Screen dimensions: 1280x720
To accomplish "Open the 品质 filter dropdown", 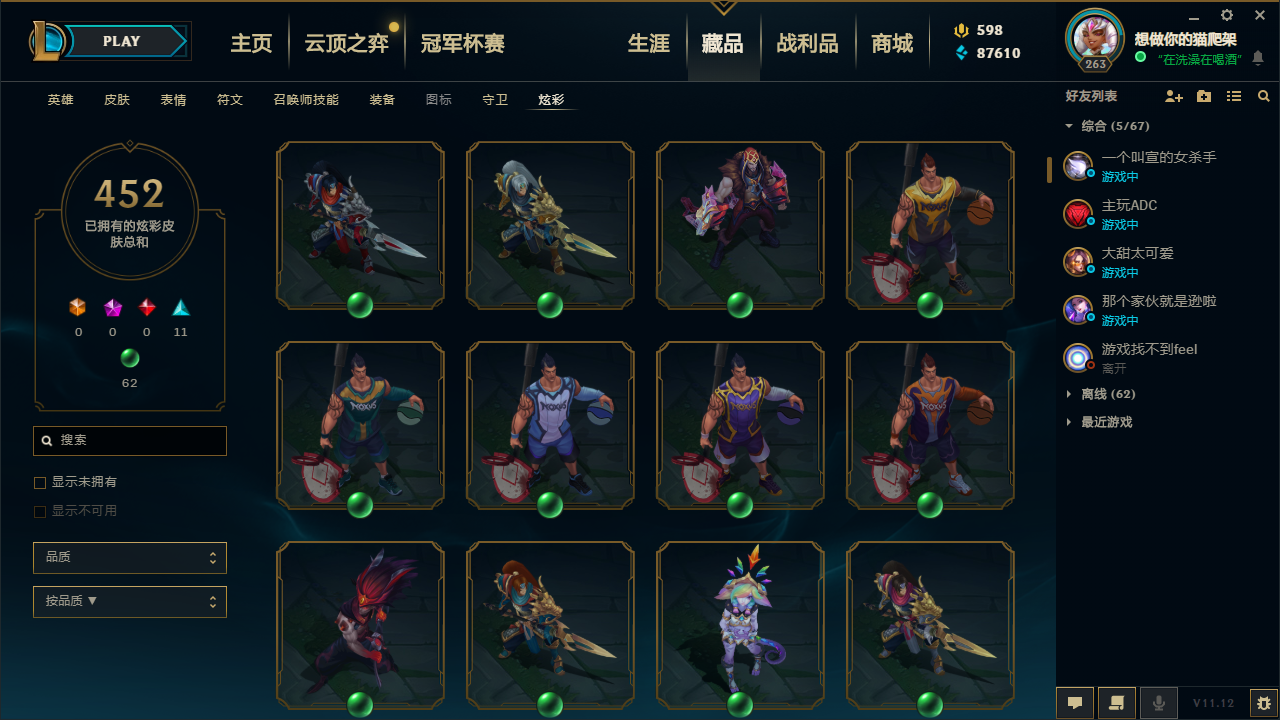I will pos(130,558).
